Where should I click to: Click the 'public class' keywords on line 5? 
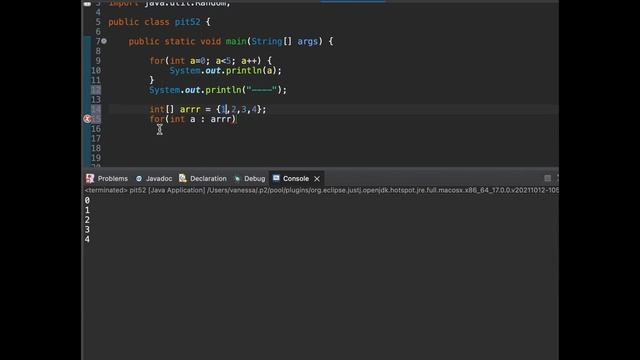point(139,22)
